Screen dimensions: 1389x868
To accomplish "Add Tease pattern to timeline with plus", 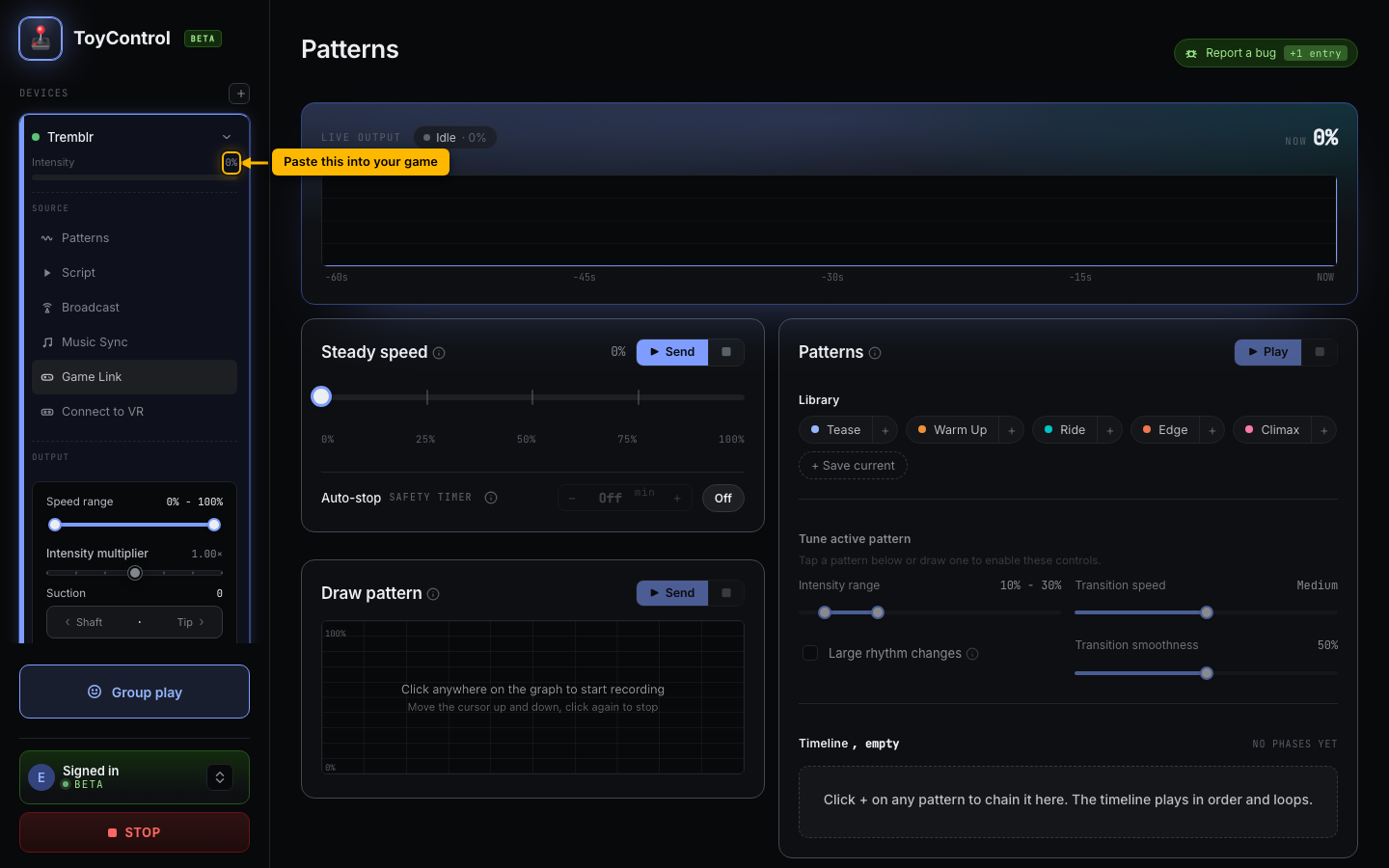I will 885,430.
